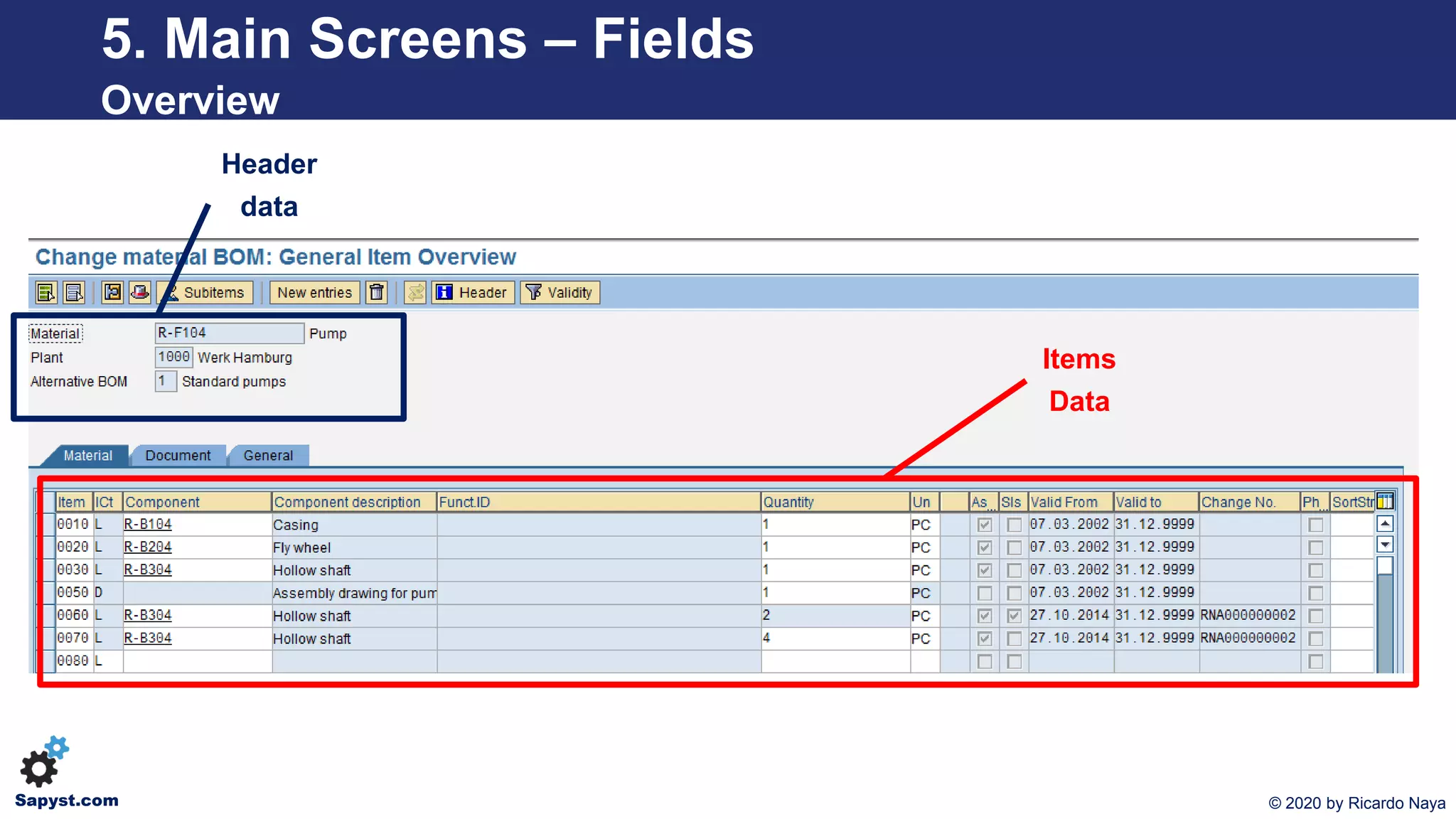Screen dimensions: 1456x819
Task: Open component link R-B104
Action: [x=148, y=524]
